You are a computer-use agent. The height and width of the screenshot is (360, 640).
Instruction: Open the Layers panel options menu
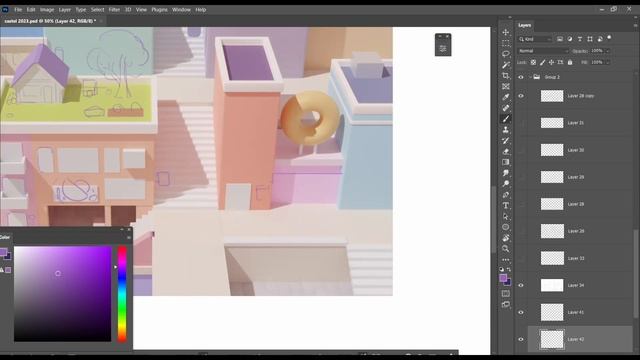point(636,25)
